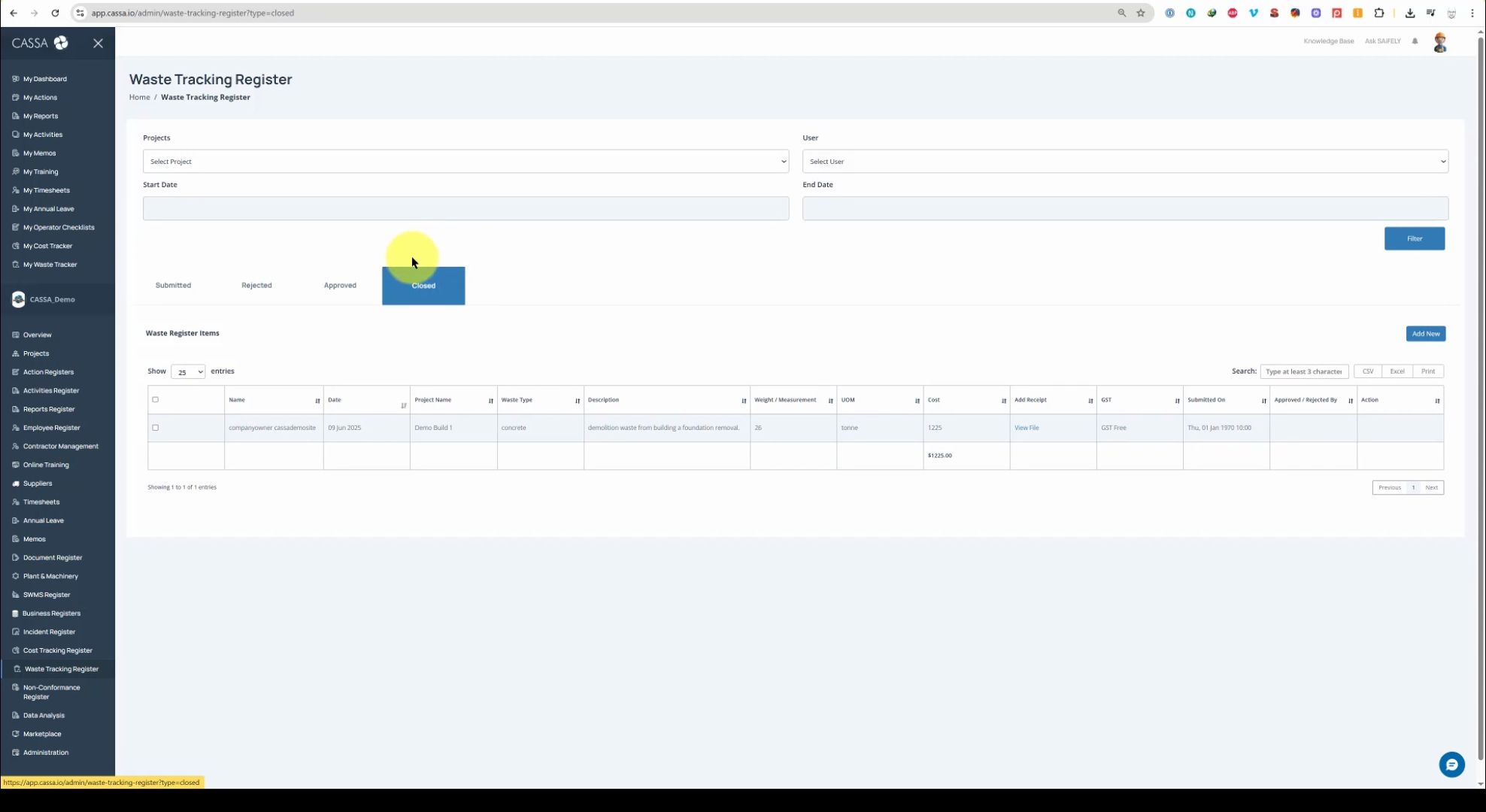Focus the Start Date input field
Screen dimensions: 1486x812
tap(466, 208)
